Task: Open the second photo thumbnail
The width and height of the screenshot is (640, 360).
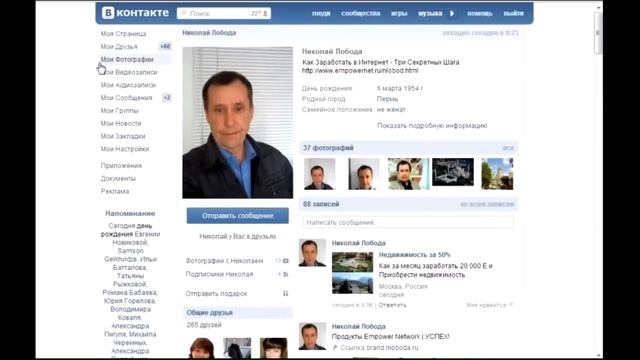Action: click(364, 174)
